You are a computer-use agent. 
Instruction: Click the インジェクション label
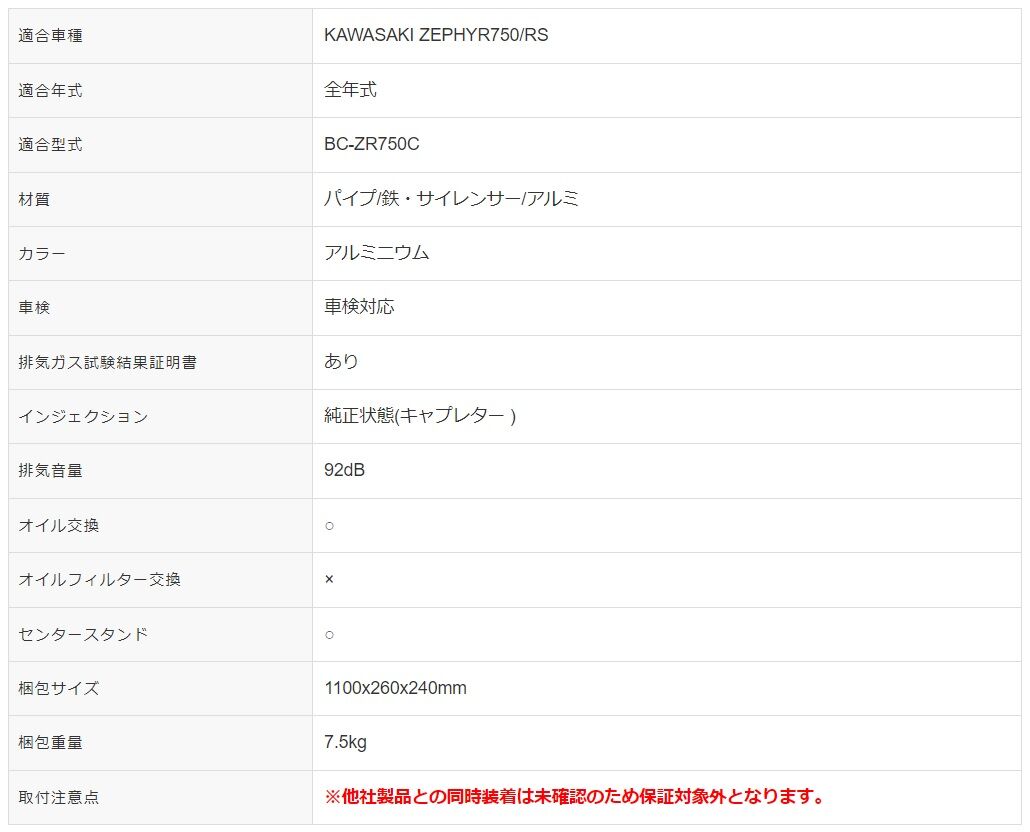(x=83, y=416)
